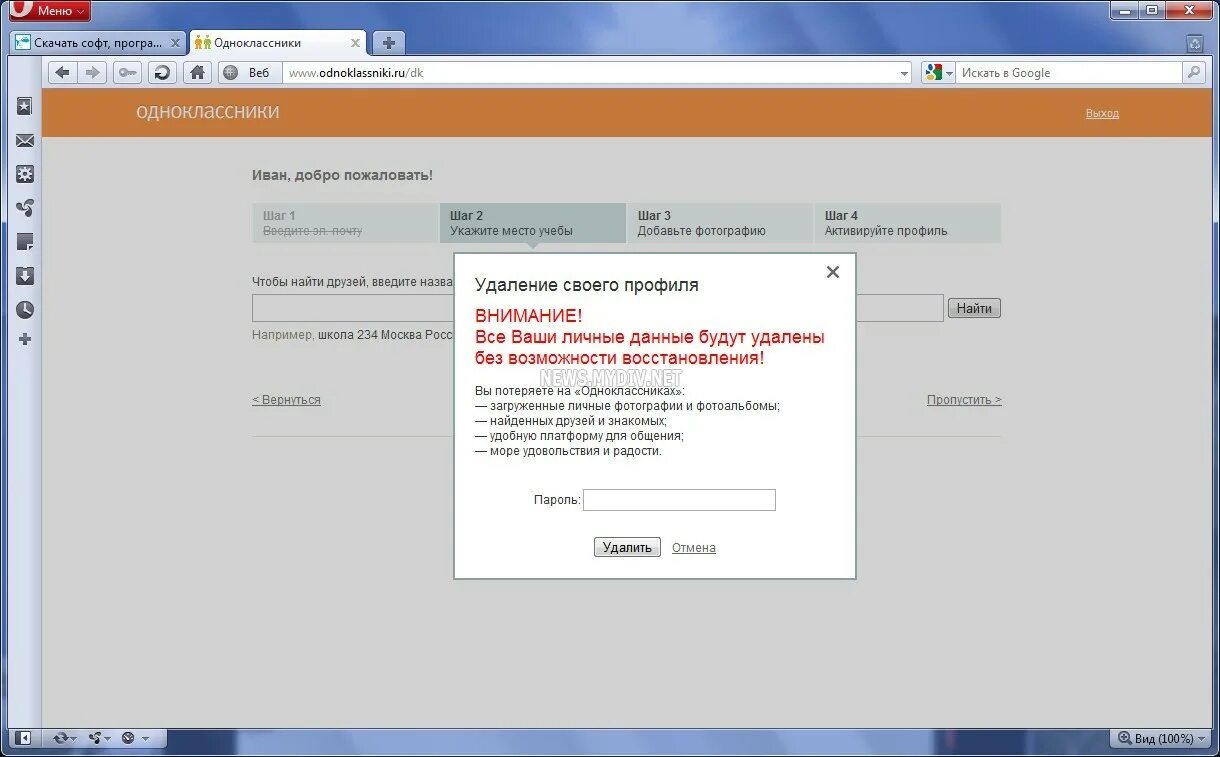Open the Opera Turbo status menu
This screenshot has height=757, width=1220.
pos(134,738)
